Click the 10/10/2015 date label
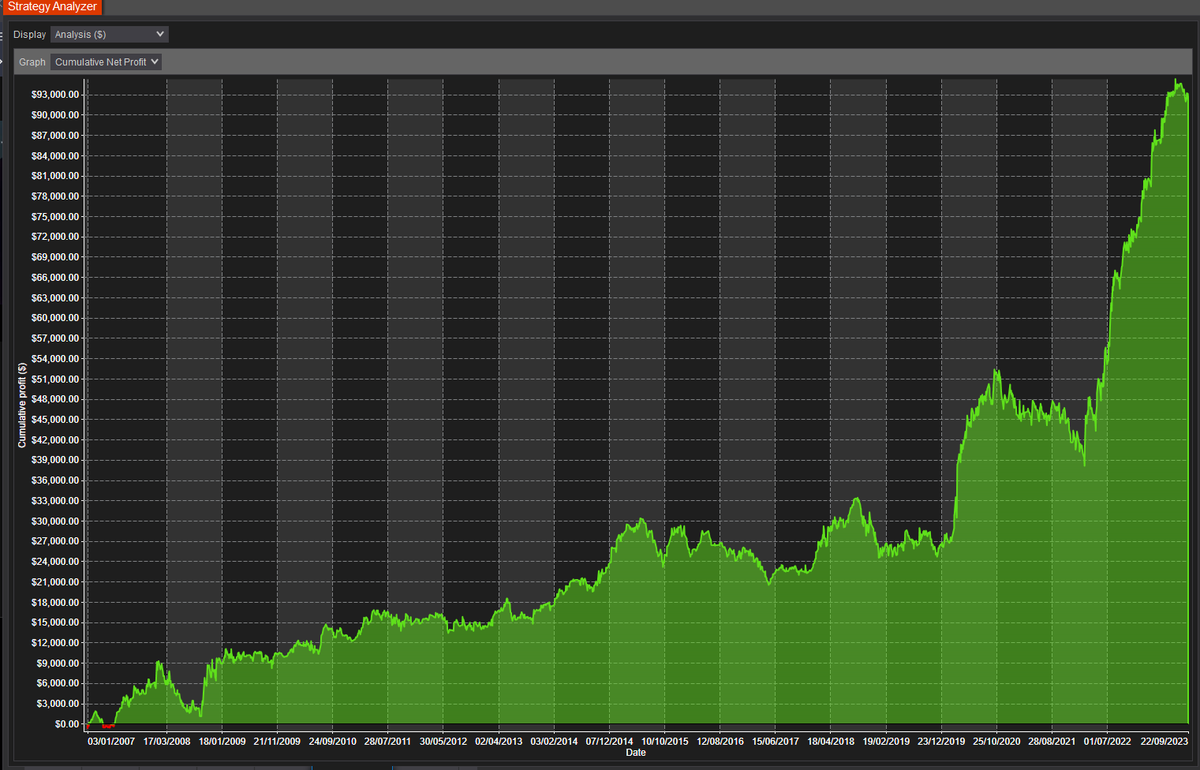 pos(664,741)
